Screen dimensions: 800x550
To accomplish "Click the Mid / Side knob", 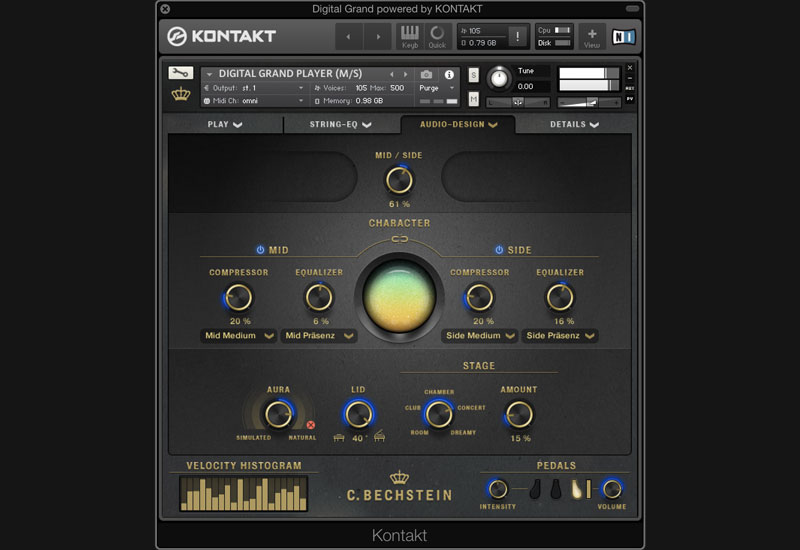I will point(399,180).
